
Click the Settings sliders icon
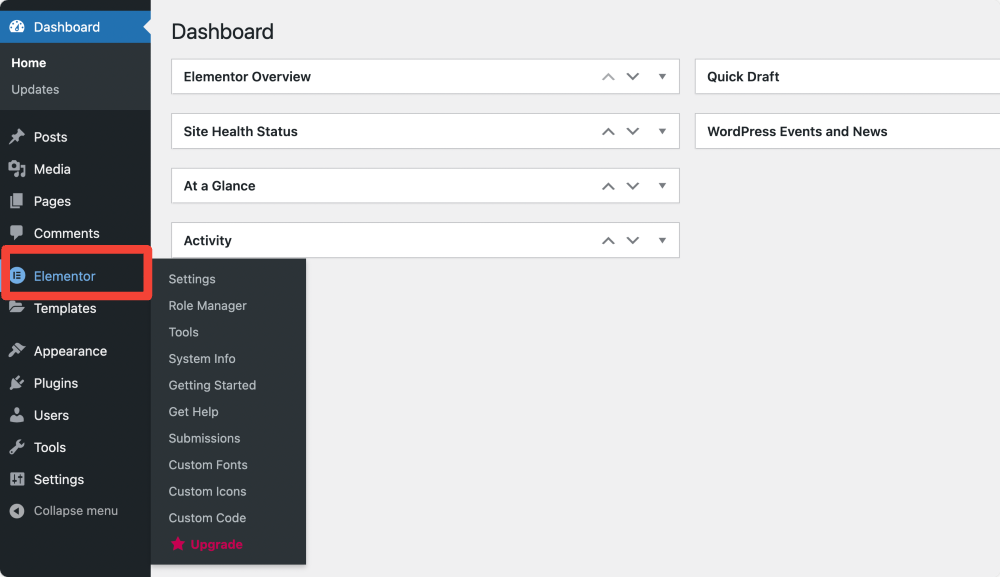17,479
